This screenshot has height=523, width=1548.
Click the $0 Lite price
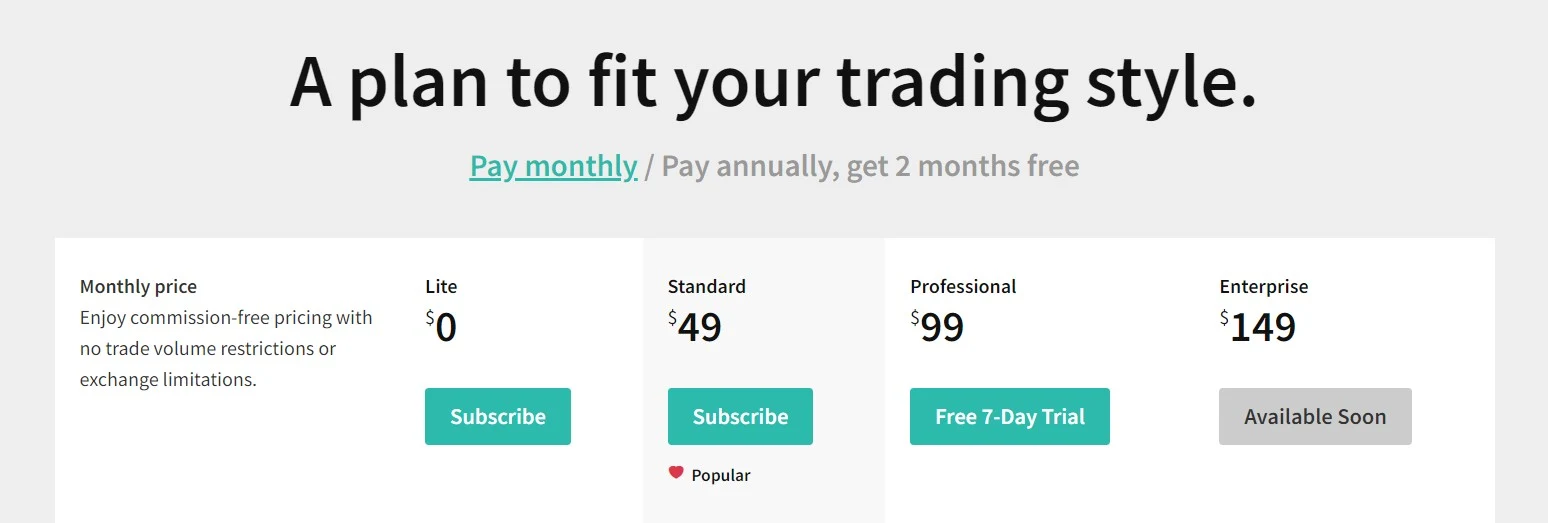pos(441,326)
